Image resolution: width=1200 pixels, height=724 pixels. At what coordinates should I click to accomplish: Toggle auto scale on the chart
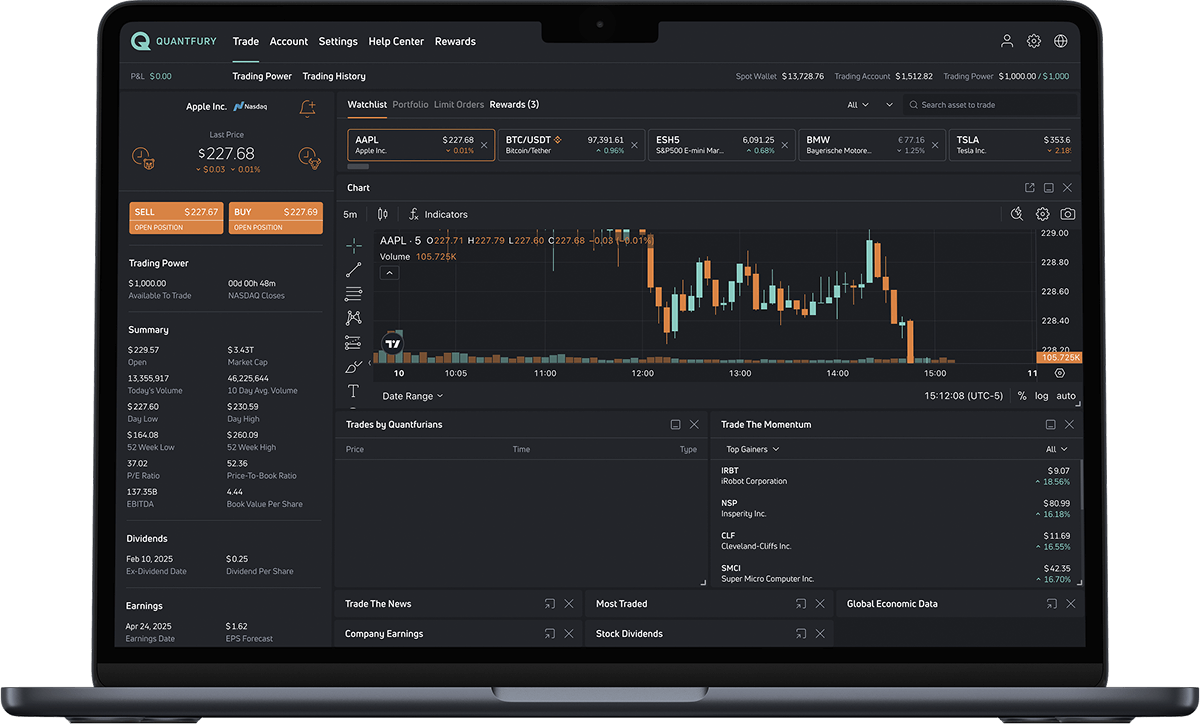1066,396
